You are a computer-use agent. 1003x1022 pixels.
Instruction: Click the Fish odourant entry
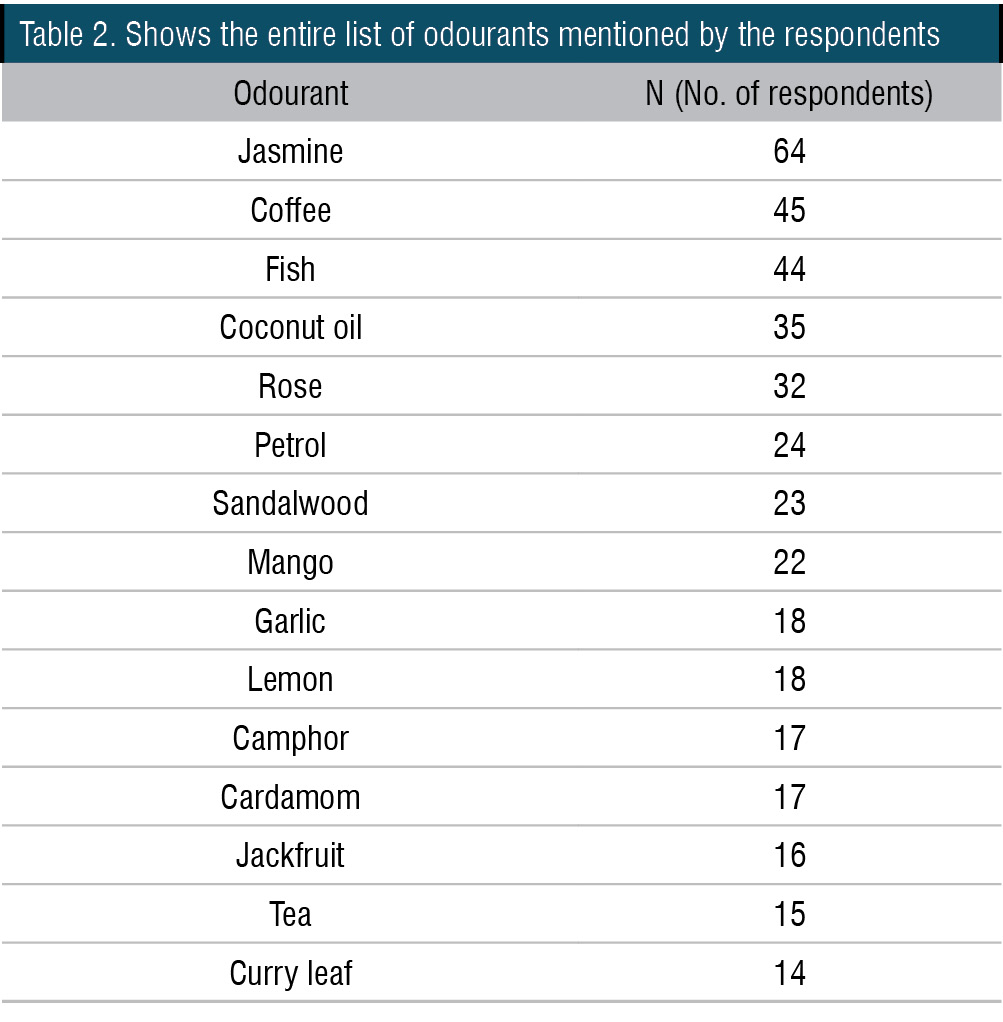pos(290,269)
